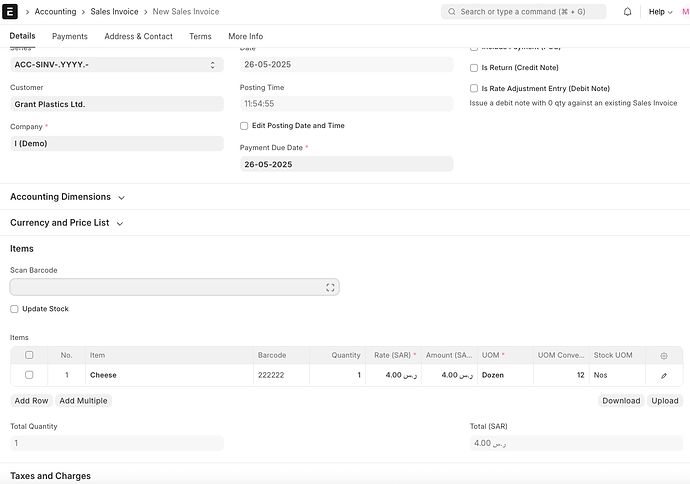Click the Dozen UOM cell
The width and height of the screenshot is (690, 484).
(x=505, y=375)
